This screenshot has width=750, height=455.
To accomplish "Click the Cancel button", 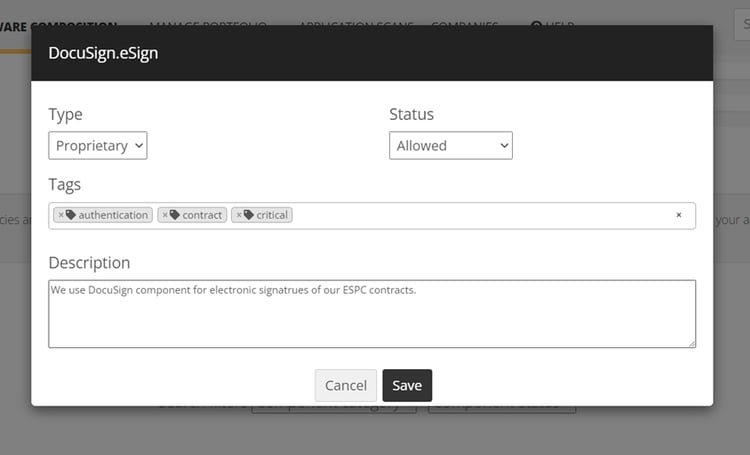I will [x=346, y=385].
